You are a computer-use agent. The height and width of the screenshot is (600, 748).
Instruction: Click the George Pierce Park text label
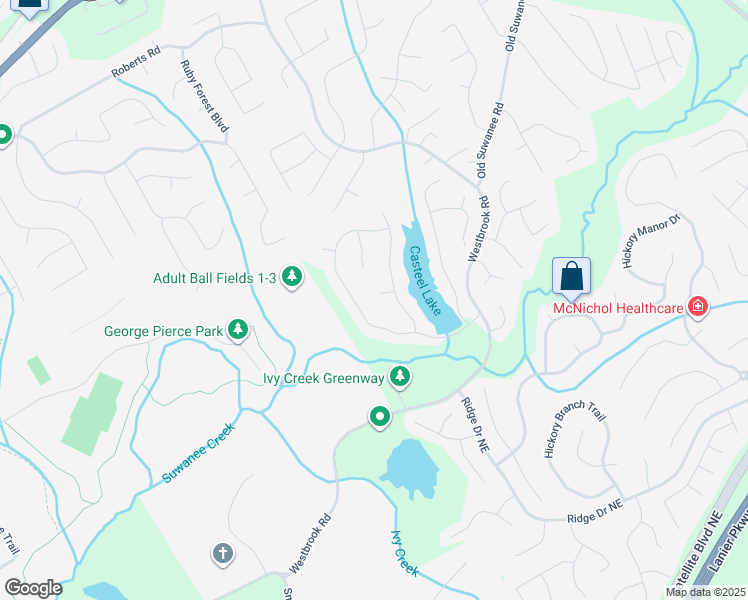[x=164, y=331]
